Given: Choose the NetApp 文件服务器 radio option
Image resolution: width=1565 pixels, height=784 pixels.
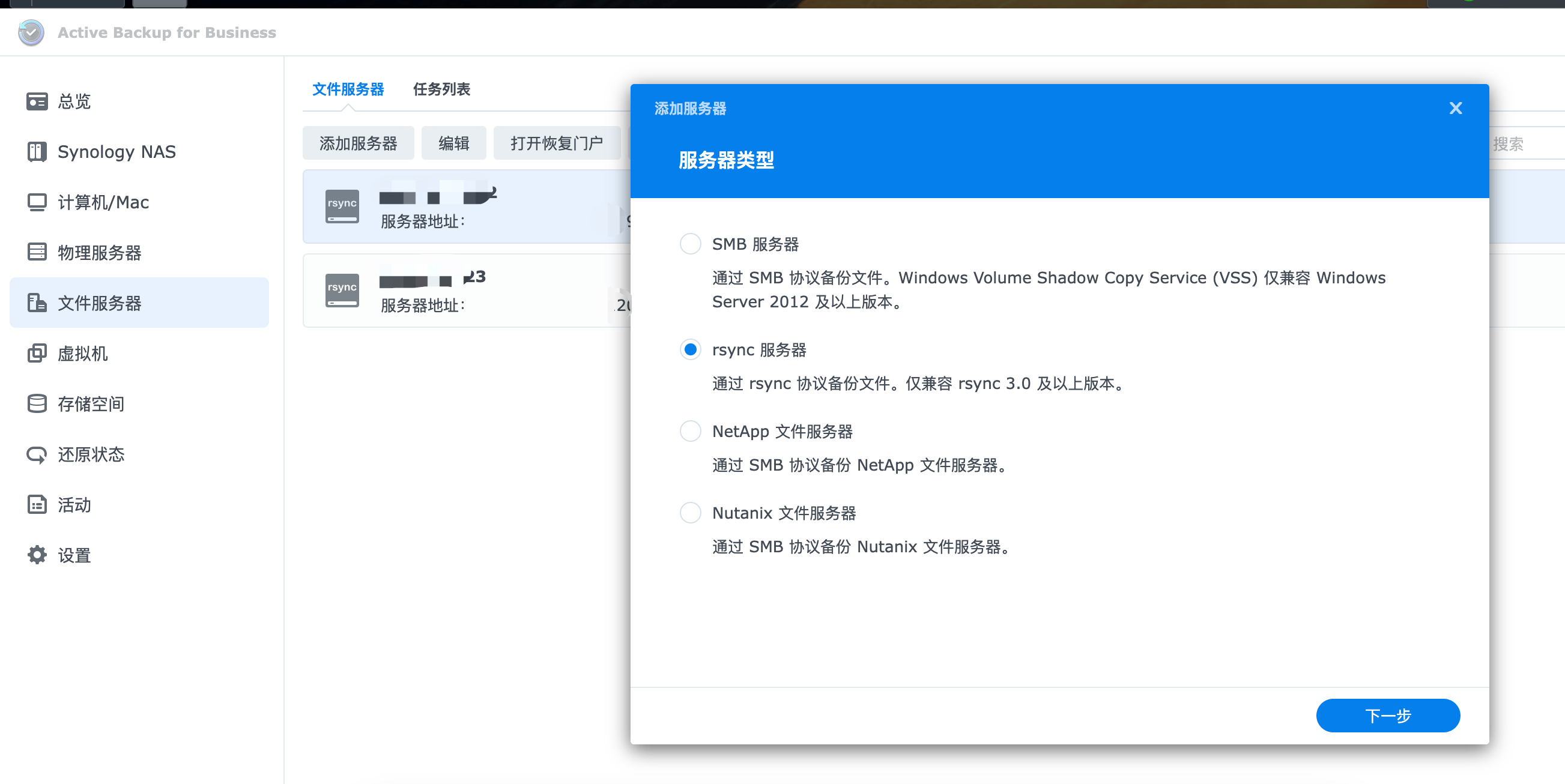Looking at the screenshot, I should [690, 431].
